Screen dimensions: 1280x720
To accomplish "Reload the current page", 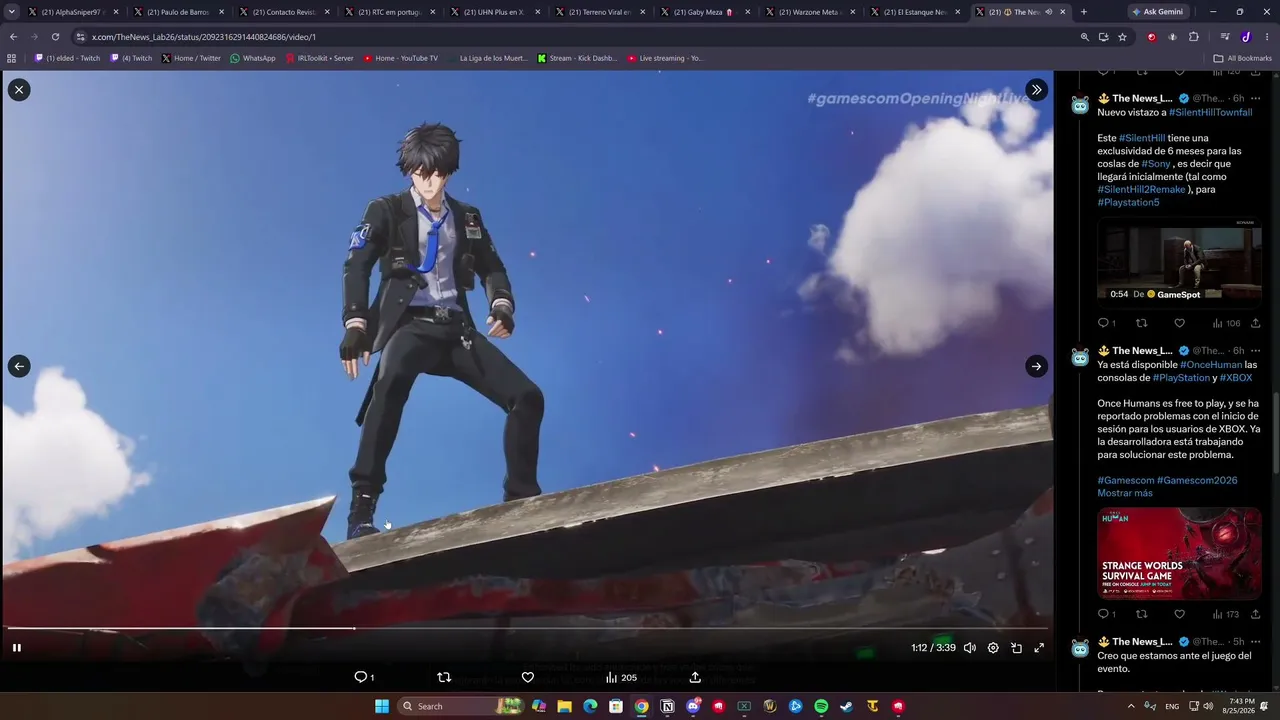I will 55,37.
